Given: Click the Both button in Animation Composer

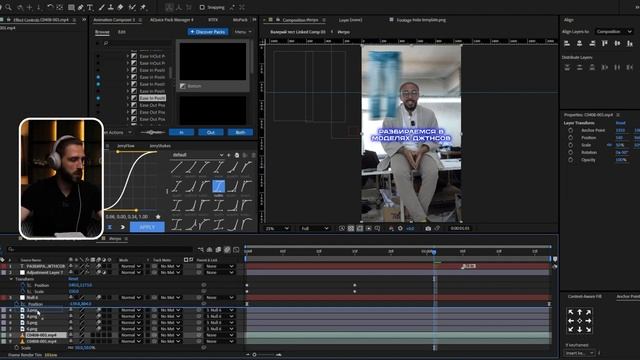Looking at the screenshot, I should tap(240, 132).
